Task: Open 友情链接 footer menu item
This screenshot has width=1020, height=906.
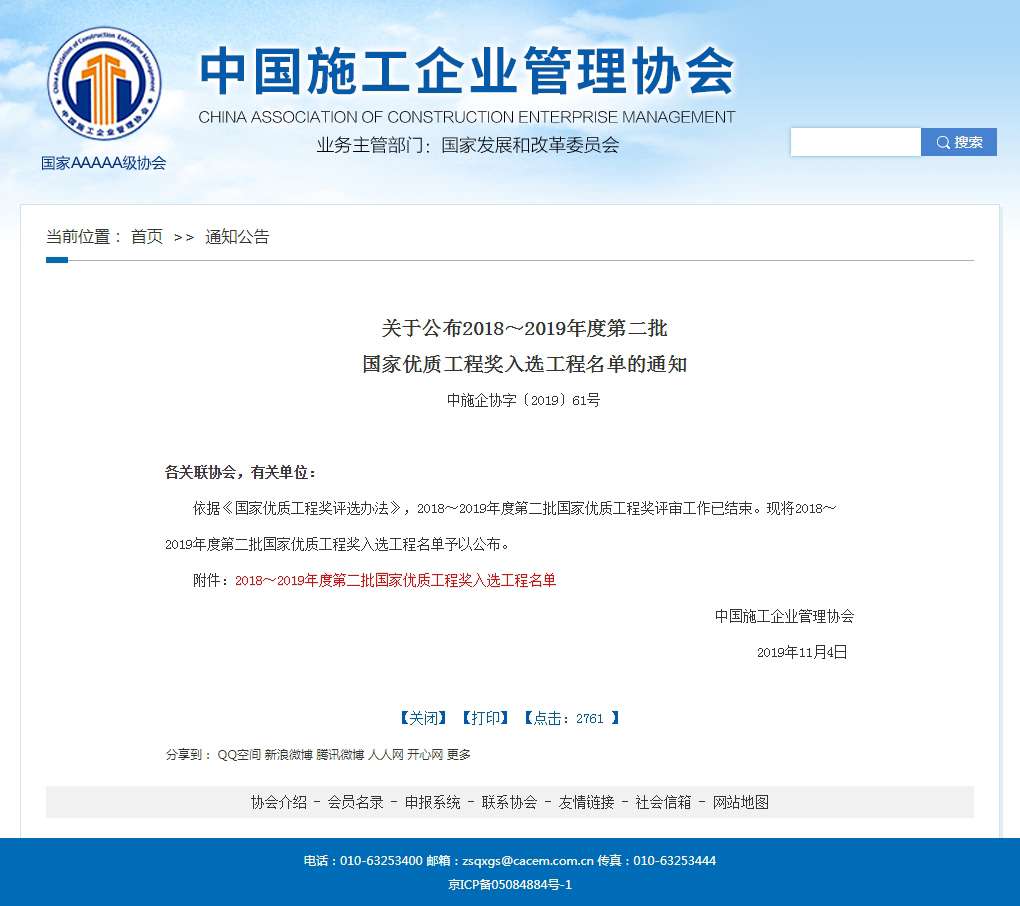Action: pos(587,802)
